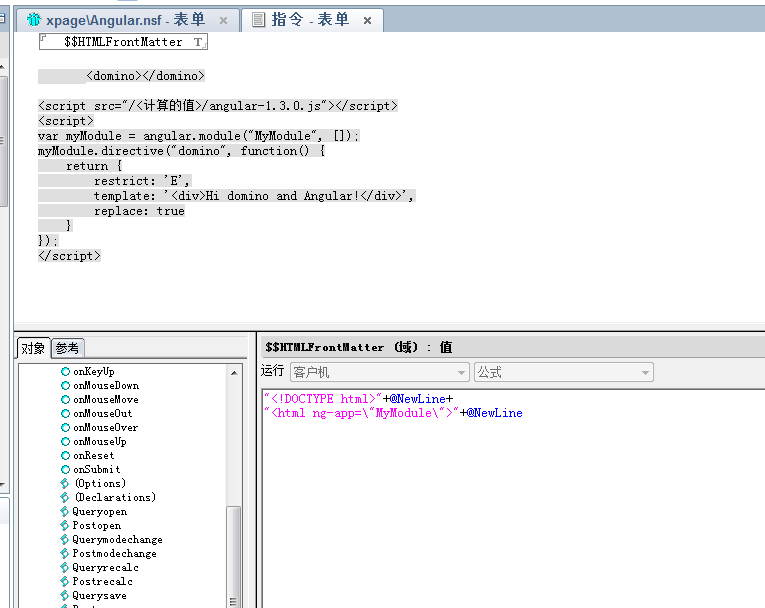This screenshot has height=608, width=765.
Task: Switch to the 指令 - 表单 tab
Action: 313,20
